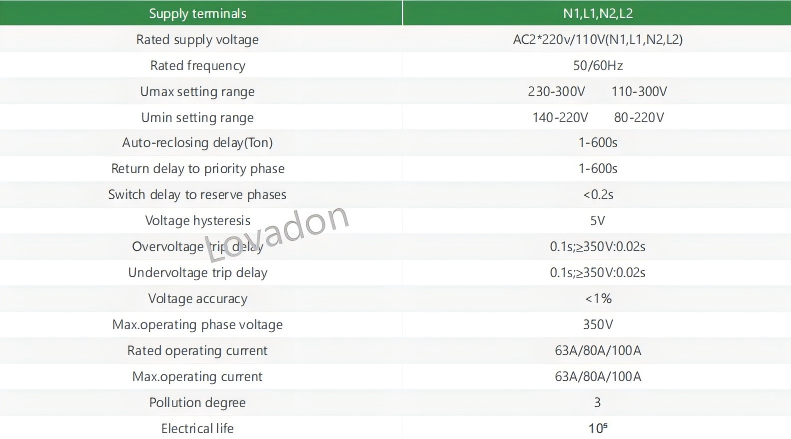Select the '1-600s' value for Auto-reclosing delay
The width and height of the screenshot is (791, 439).
point(598,143)
